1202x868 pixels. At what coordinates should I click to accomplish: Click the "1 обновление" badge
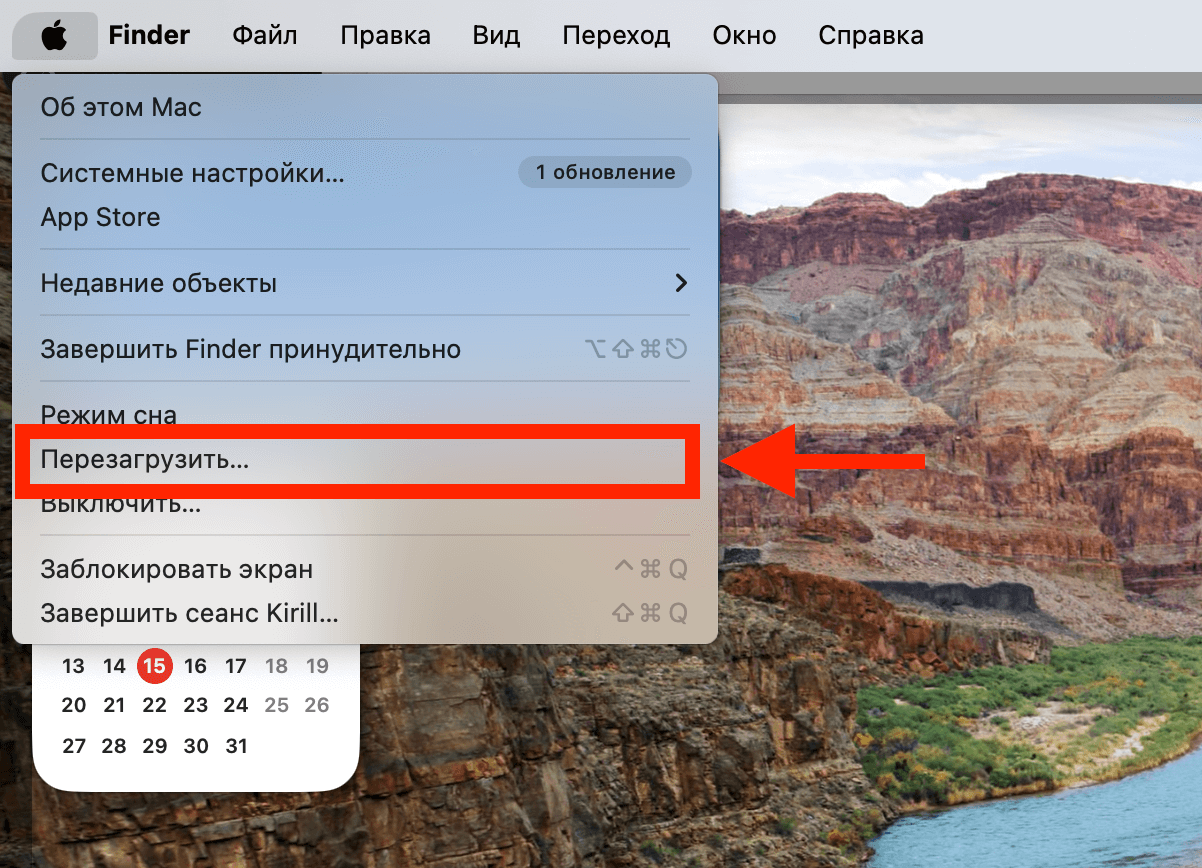[x=604, y=172]
